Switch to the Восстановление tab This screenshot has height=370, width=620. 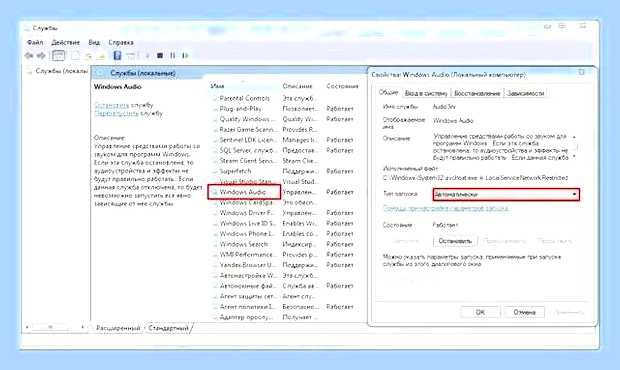[x=477, y=93]
